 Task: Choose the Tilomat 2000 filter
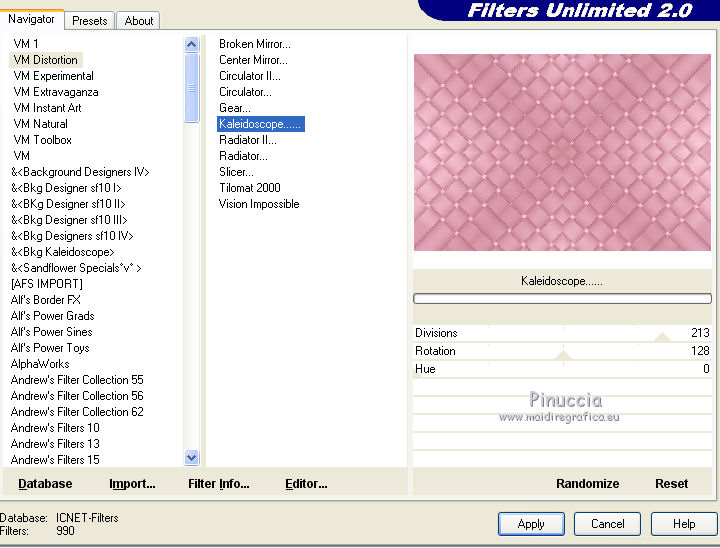(x=249, y=188)
